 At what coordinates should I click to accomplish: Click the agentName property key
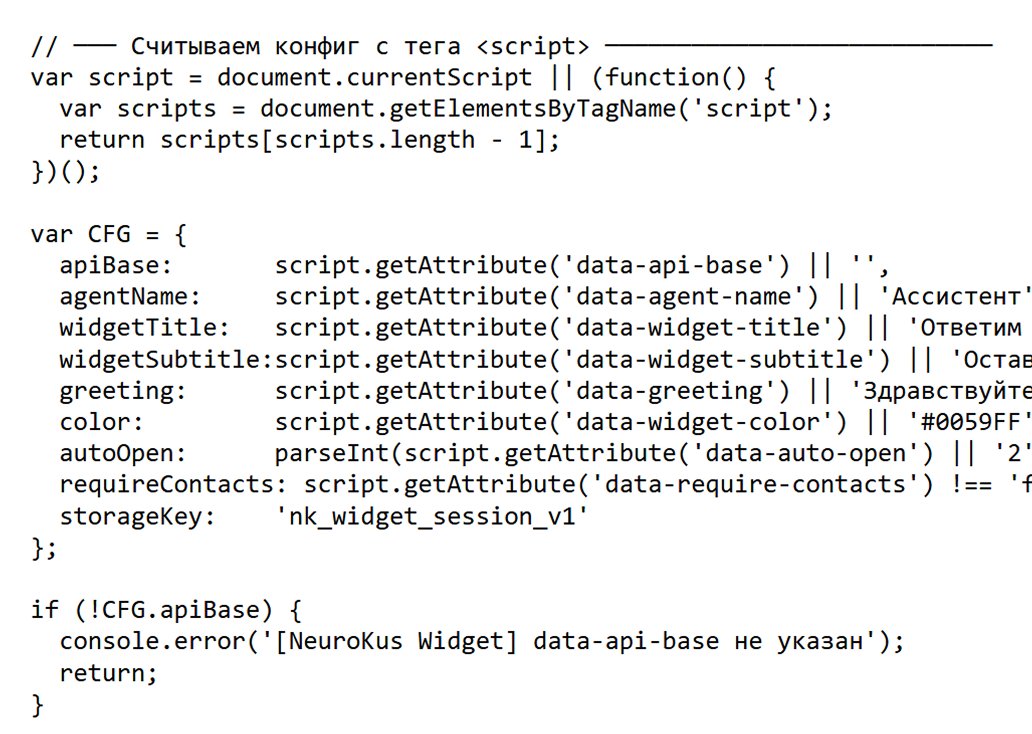coord(130,297)
